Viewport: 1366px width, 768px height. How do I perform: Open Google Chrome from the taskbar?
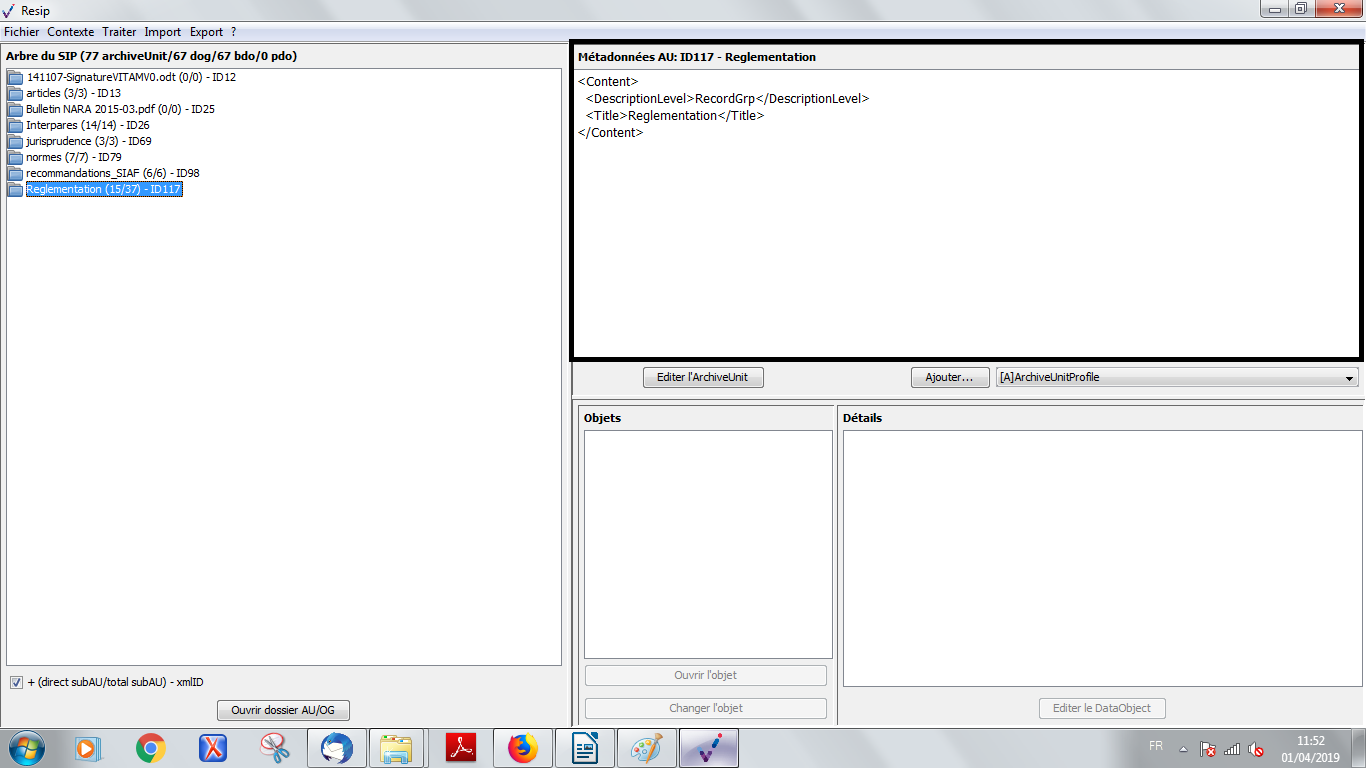tap(151, 747)
